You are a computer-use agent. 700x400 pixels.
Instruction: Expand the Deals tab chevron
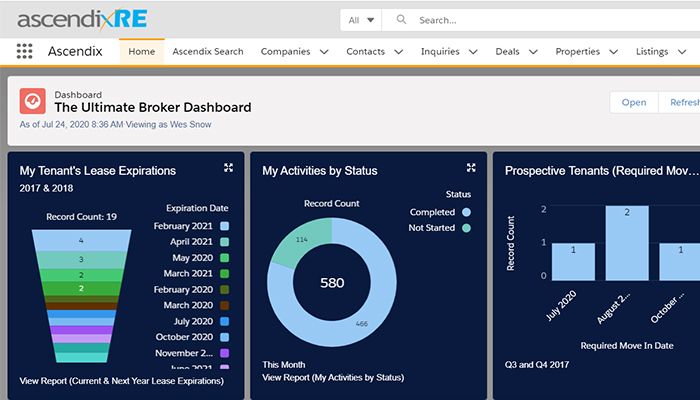(x=533, y=52)
